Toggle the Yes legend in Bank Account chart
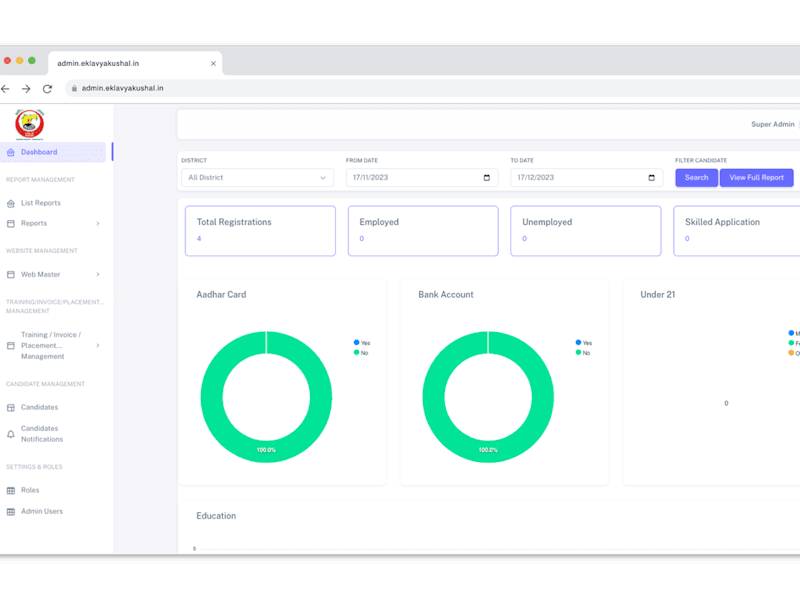Viewport: 800px width, 600px height. tap(584, 343)
